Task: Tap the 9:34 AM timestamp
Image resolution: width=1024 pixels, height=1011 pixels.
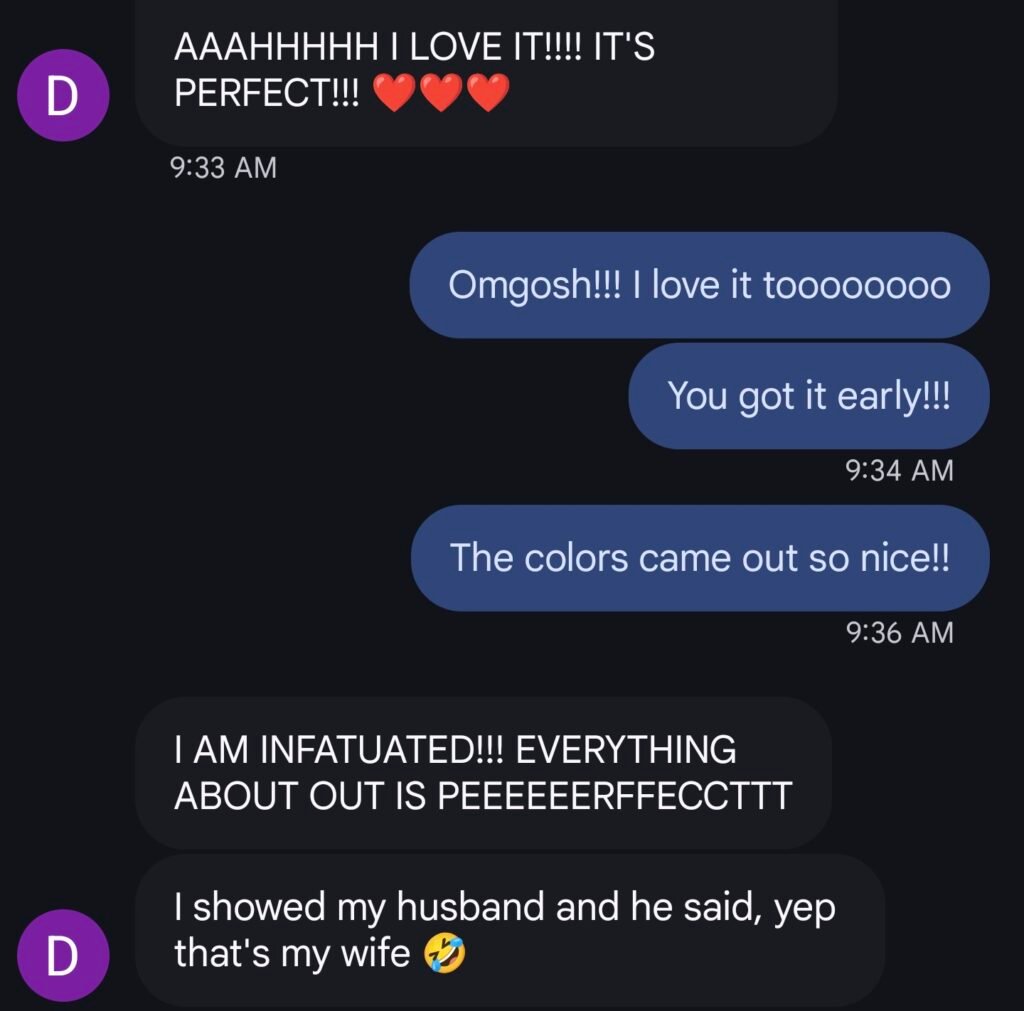Action: pyautogui.click(x=899, y=470)
